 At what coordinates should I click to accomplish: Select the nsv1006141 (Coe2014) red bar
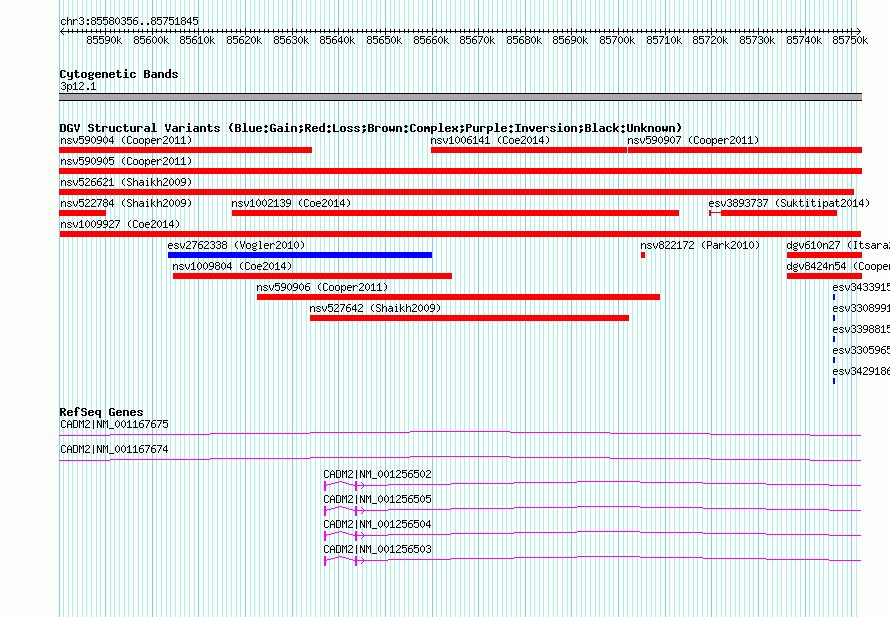click(x=529, y=150)
